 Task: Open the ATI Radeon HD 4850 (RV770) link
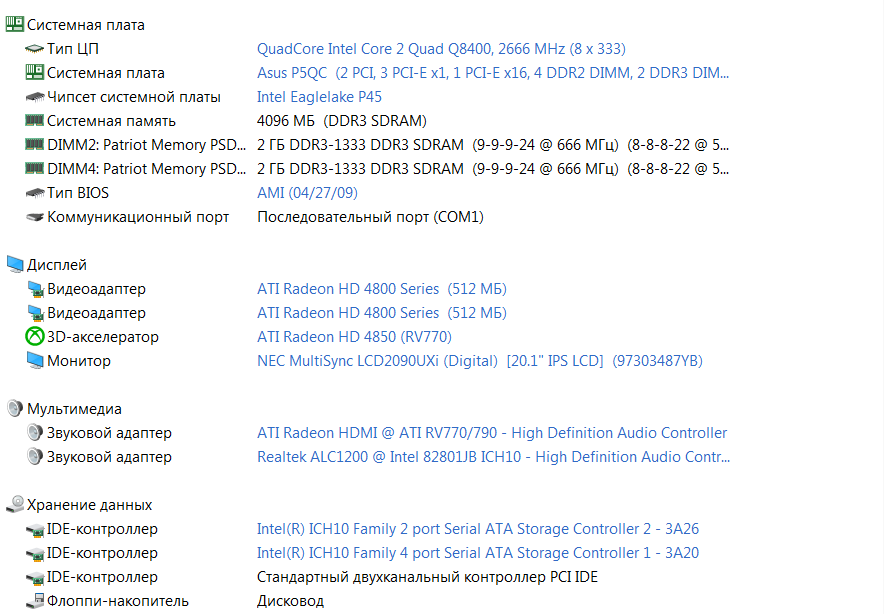354,337
